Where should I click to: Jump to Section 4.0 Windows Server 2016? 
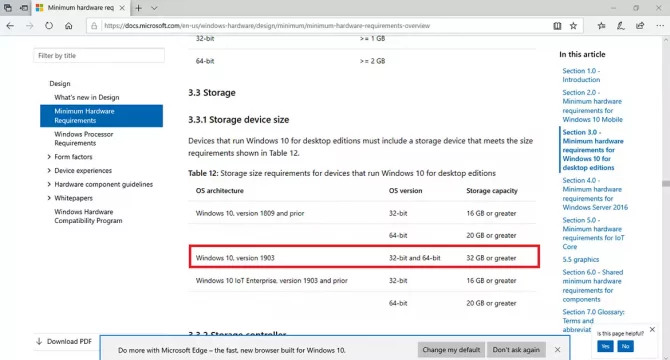click(x=595, y=194)
